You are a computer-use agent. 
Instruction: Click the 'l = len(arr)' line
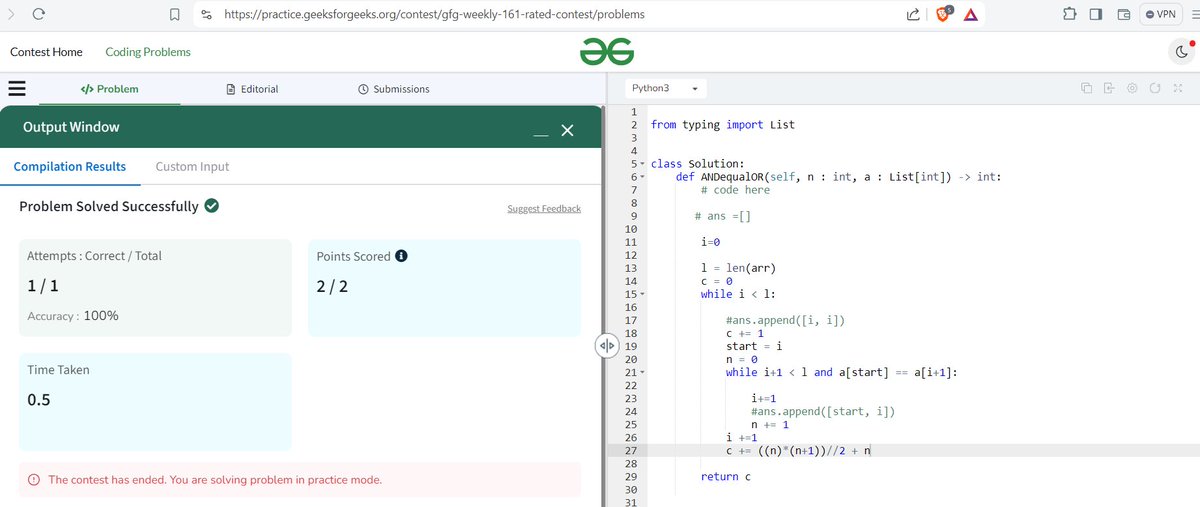(x=738, y=267)
